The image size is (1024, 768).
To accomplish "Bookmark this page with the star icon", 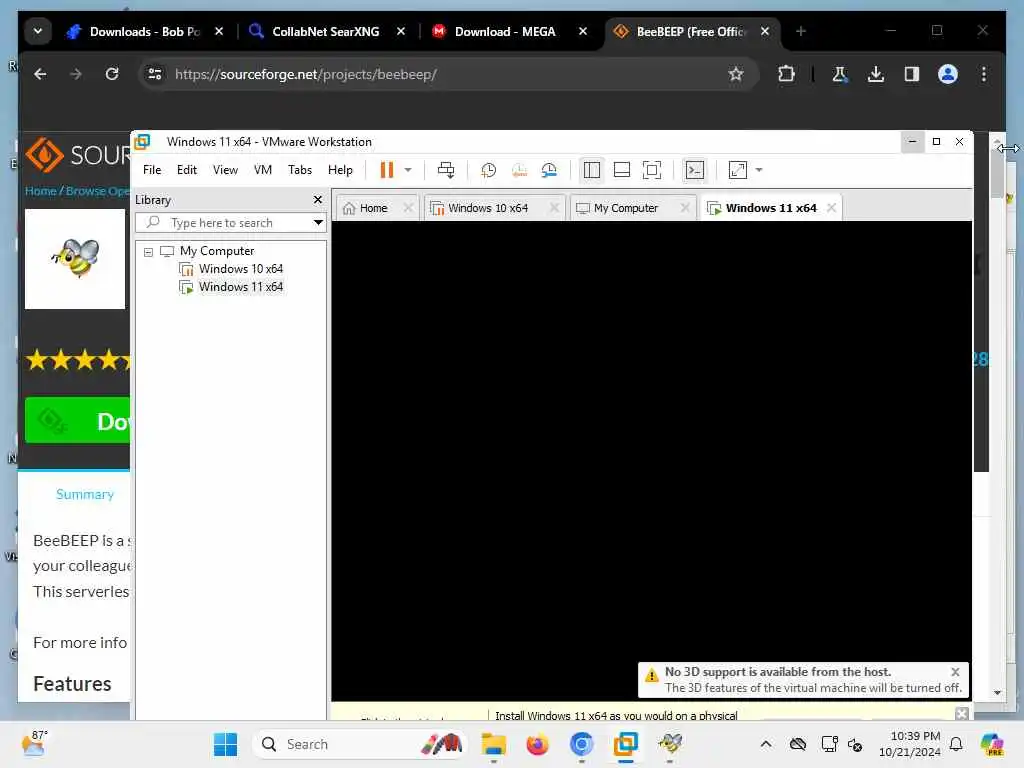I will coord(736,74).
